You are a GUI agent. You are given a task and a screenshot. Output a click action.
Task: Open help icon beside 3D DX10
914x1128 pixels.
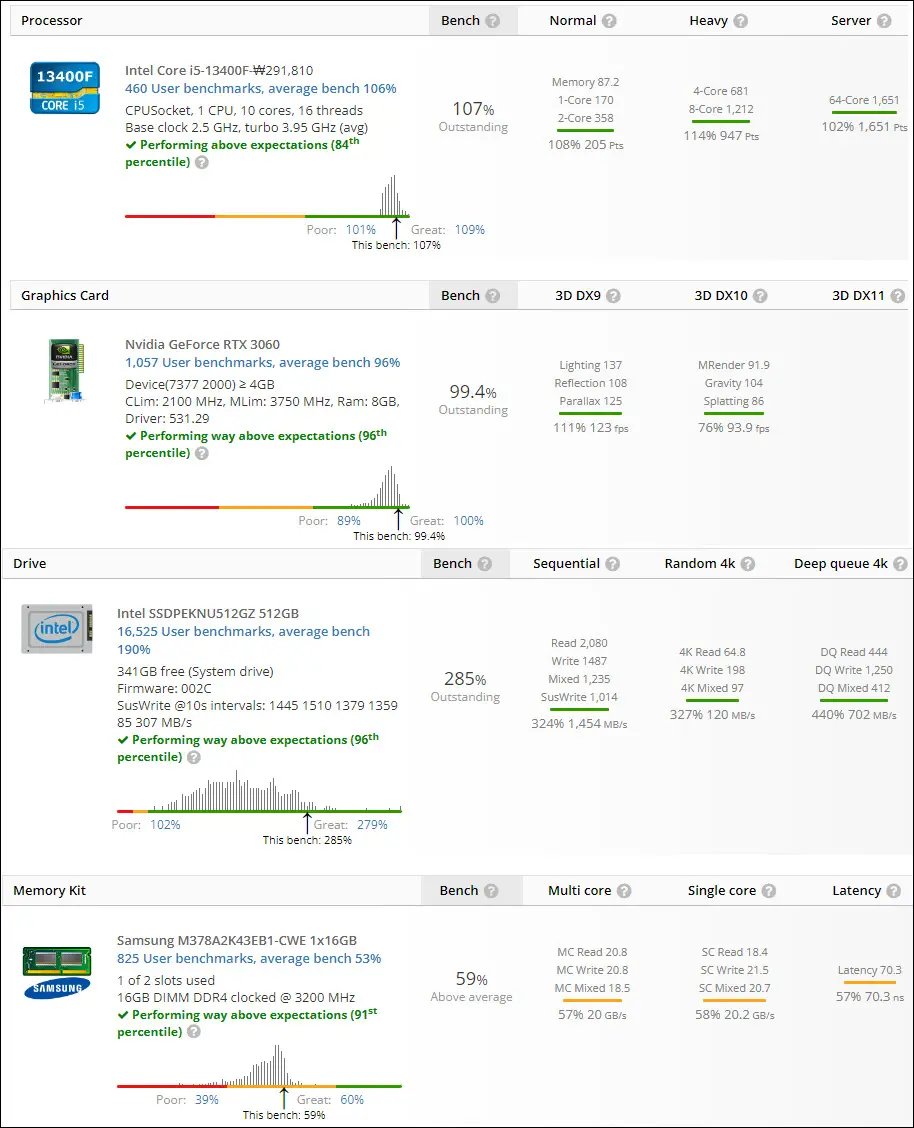click(760, 296)
